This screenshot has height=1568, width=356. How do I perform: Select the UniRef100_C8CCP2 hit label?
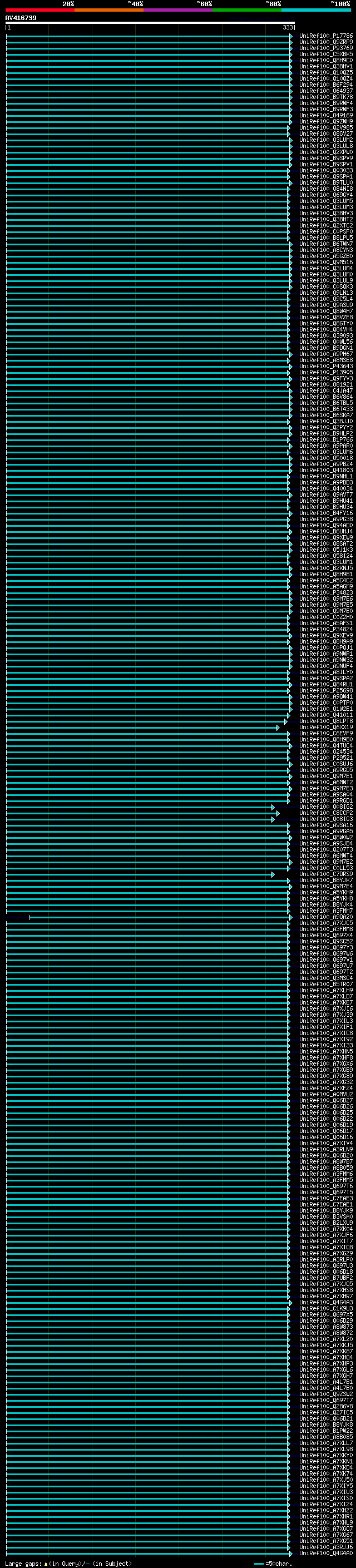coord(326,813)
